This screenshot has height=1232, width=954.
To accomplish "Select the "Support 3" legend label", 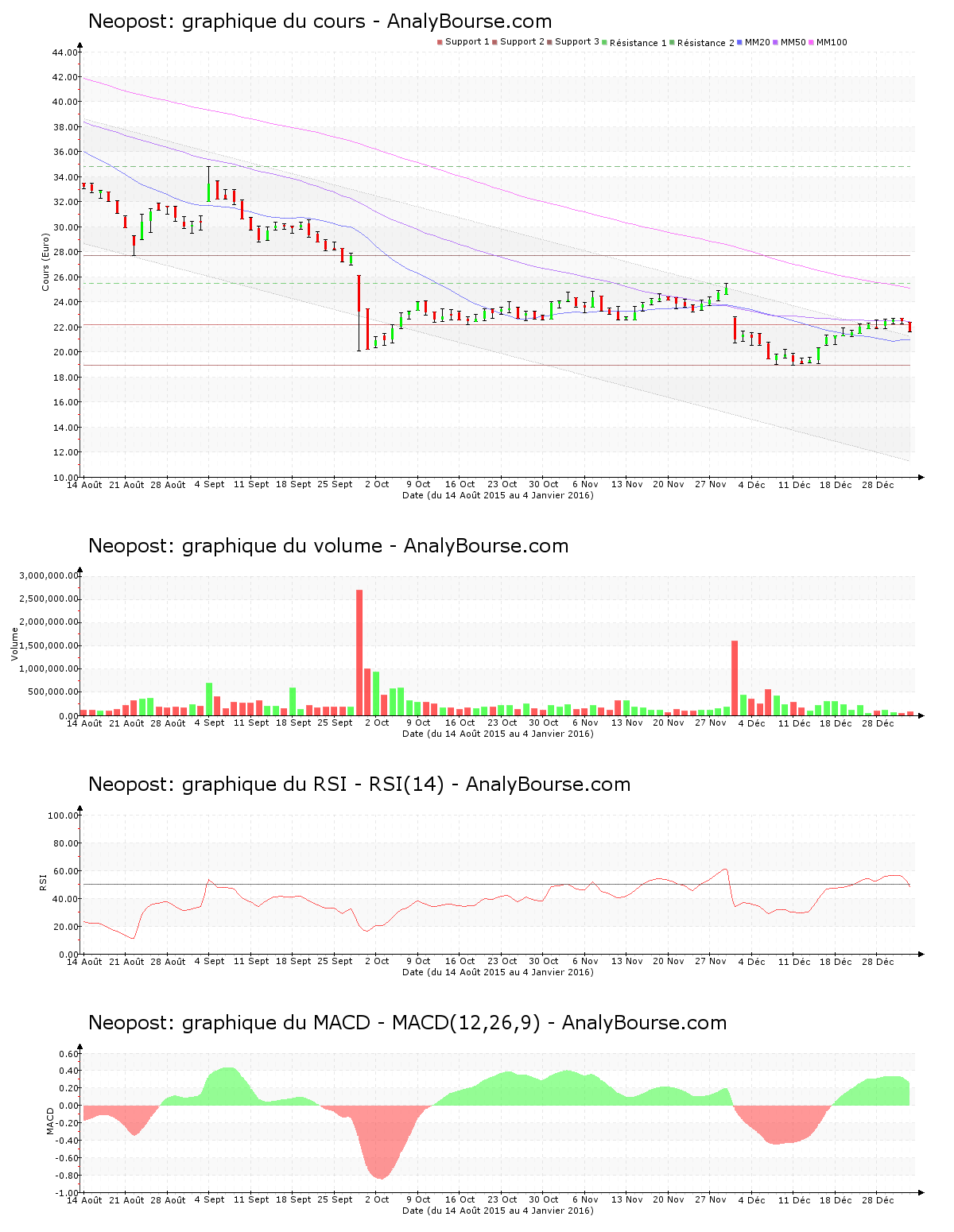I will pos(577,42).
